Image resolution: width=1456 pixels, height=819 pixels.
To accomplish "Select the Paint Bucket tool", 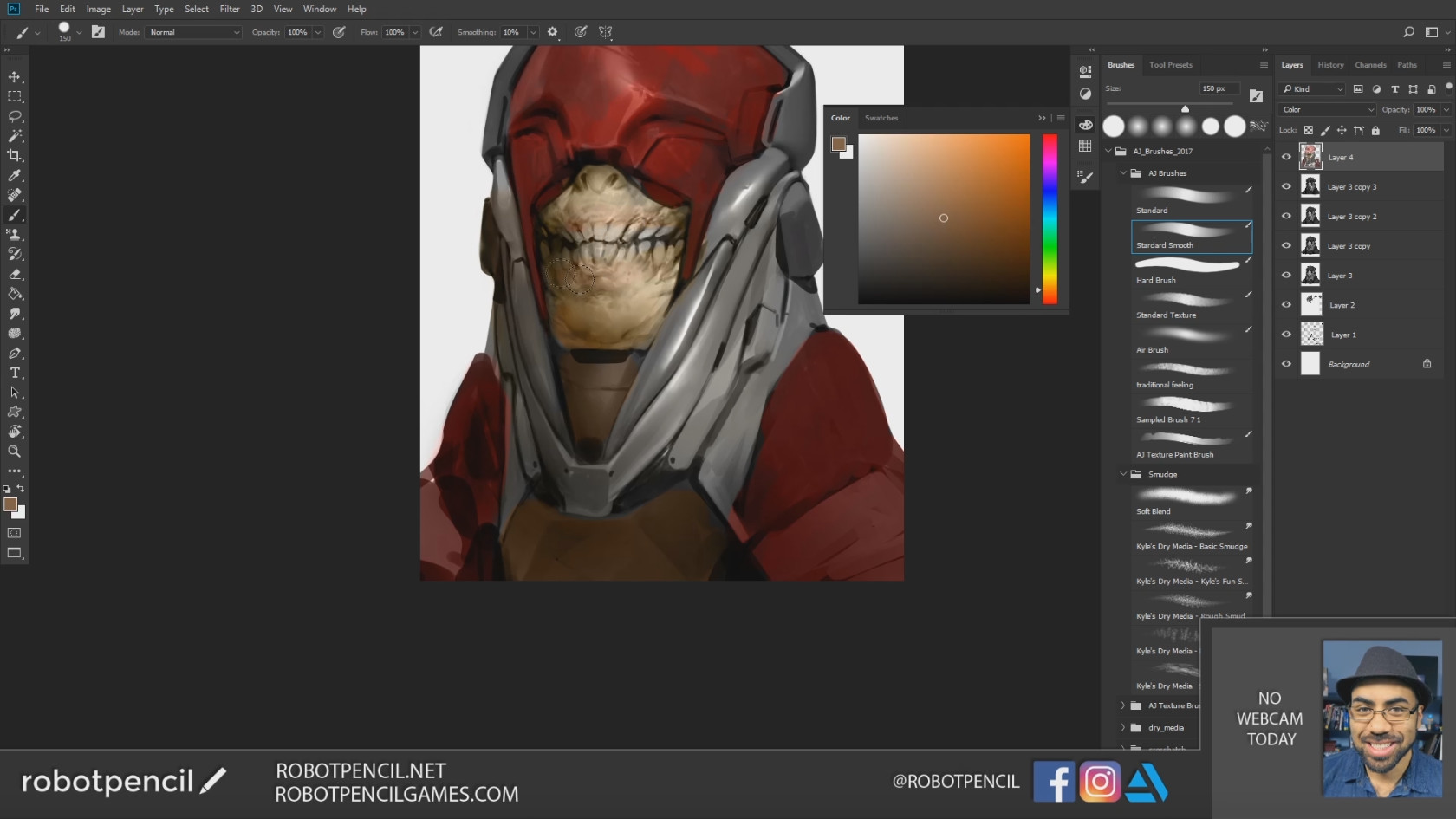I will [x=15, y=294].
